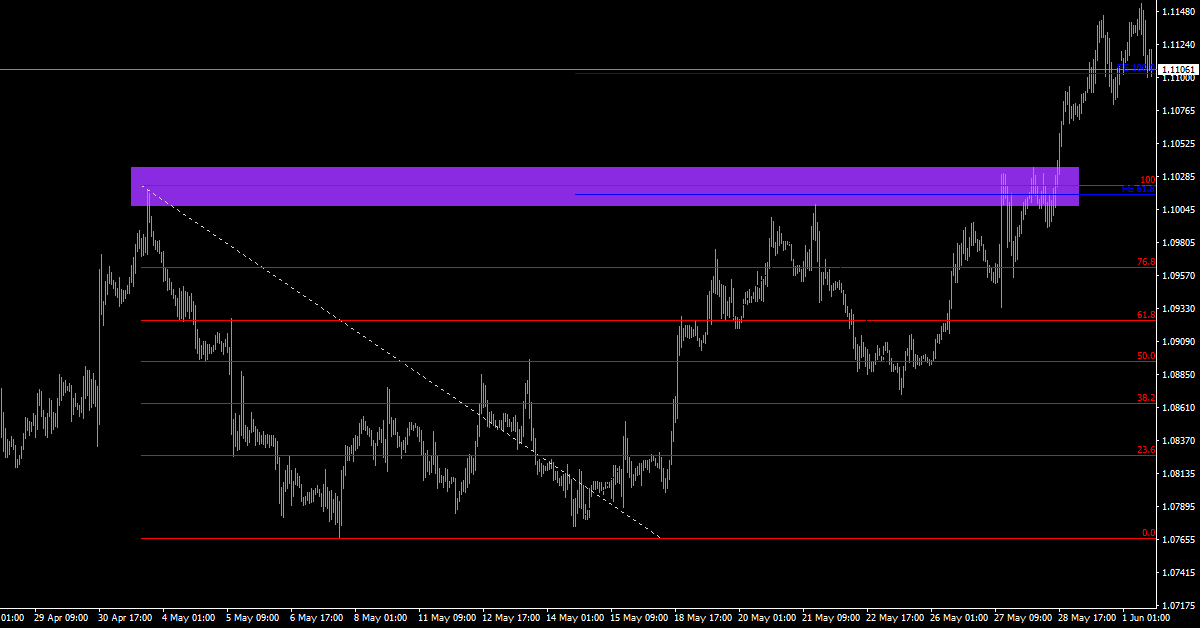Screen dimensions: 1200x628
Task: Click the blue FE 100.0 expansion label
Action: (1135, 68)
